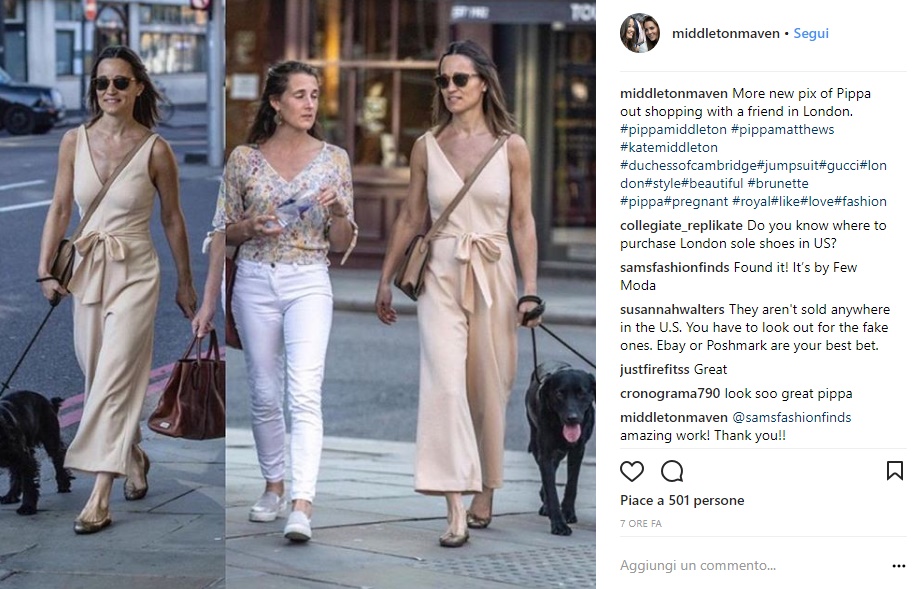Open susannahwalters profile from comment
The width and height of the screenshot is (912, 589).
click(672, 309)
